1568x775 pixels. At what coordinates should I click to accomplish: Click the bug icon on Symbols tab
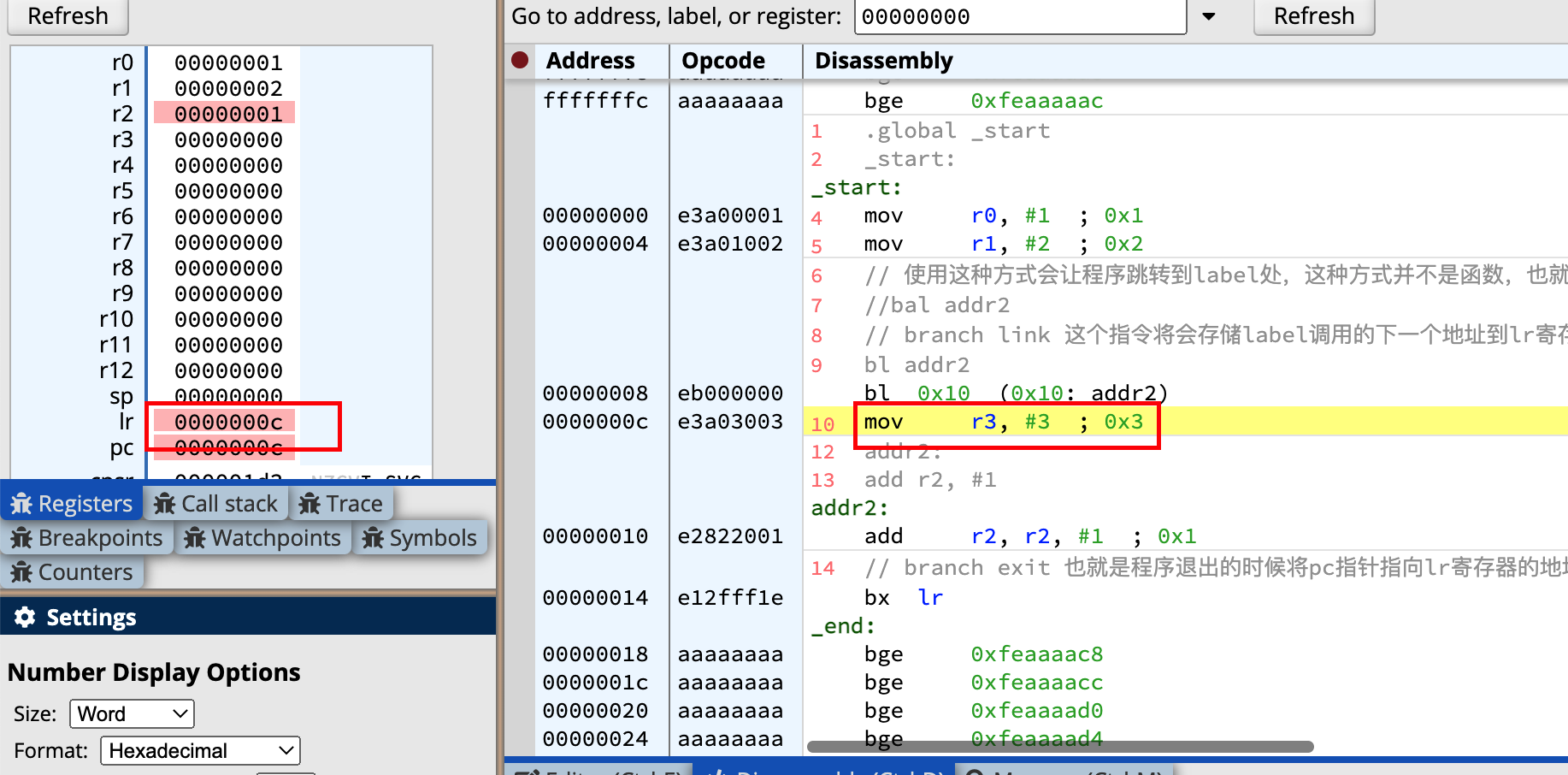point(373,538)
